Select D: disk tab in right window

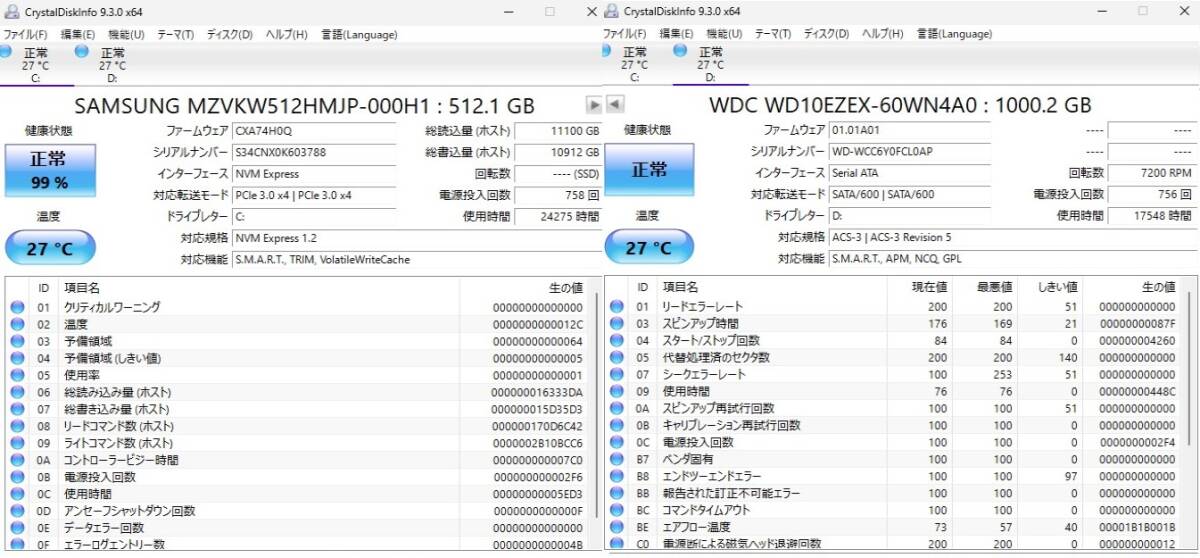pyautogui.click(x=710, y=64)
